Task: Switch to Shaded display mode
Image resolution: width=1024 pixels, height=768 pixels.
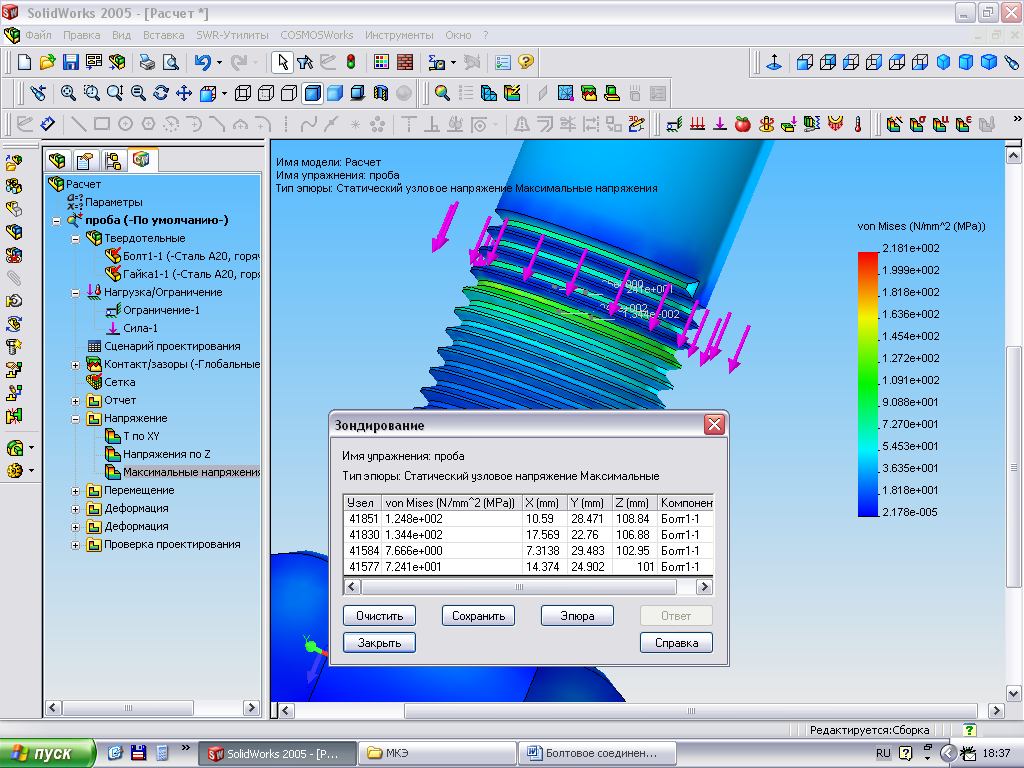Action: pyautogui.click(x=335, y=93)
